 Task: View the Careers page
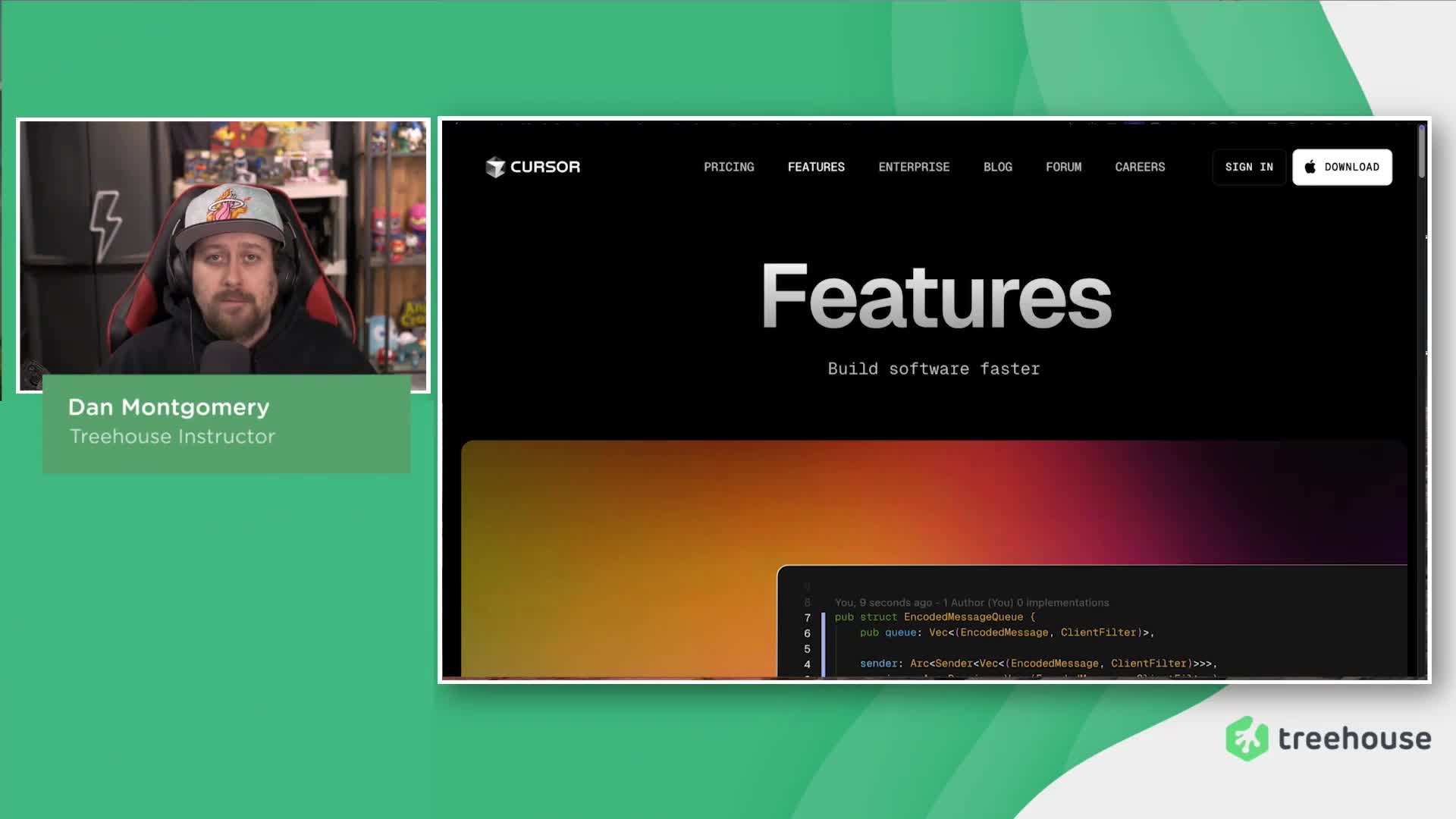click(1140, 167)
